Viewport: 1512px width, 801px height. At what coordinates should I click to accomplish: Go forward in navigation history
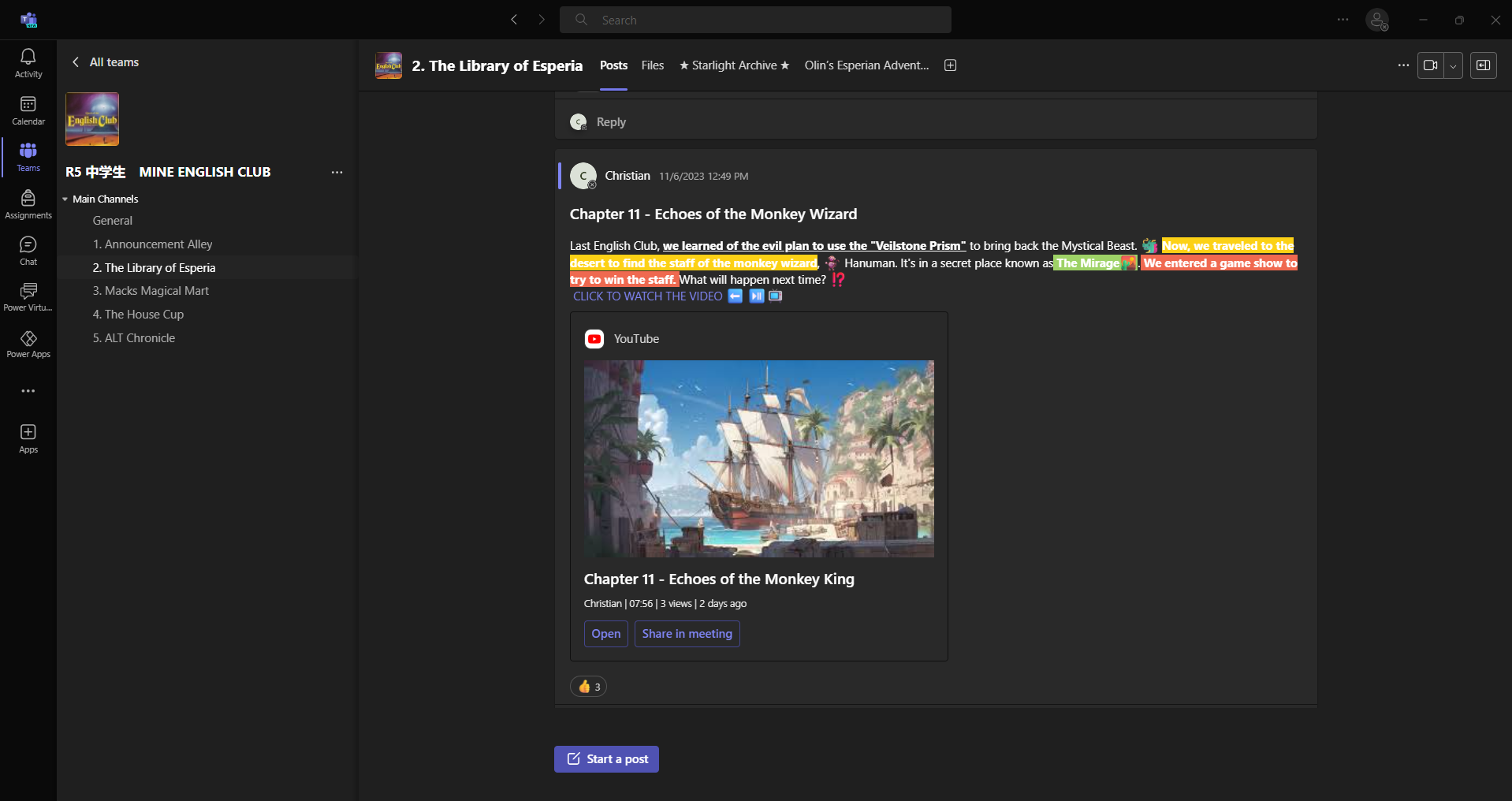(542, 20)
